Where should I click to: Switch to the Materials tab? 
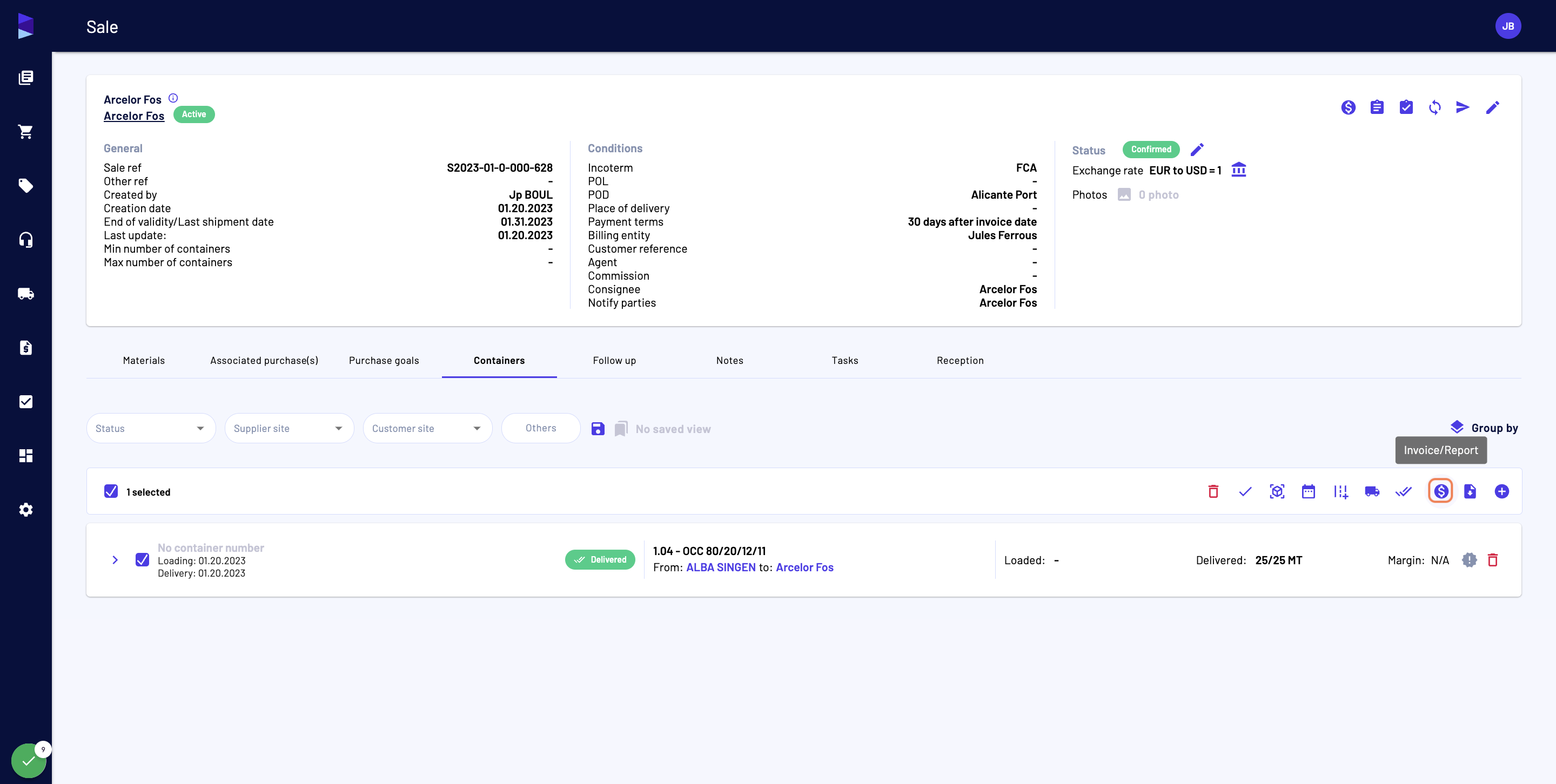144,360
